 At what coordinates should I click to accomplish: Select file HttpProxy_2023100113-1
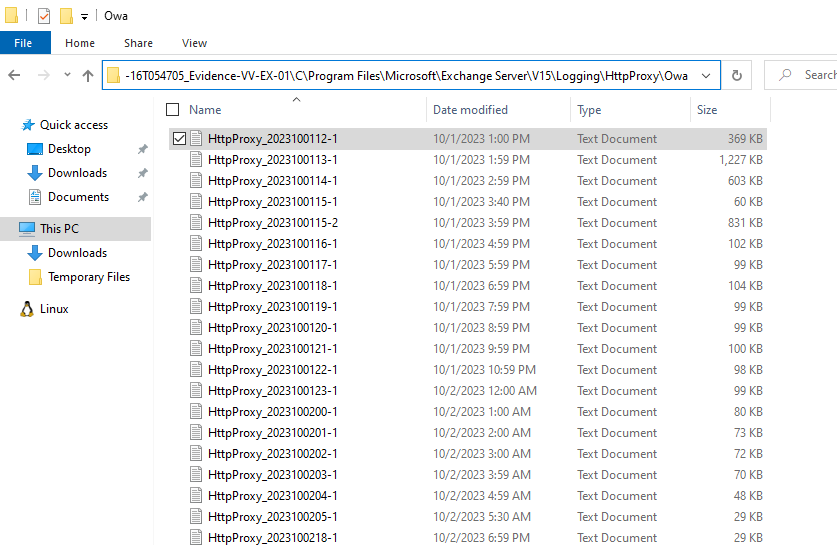point(273,160)
